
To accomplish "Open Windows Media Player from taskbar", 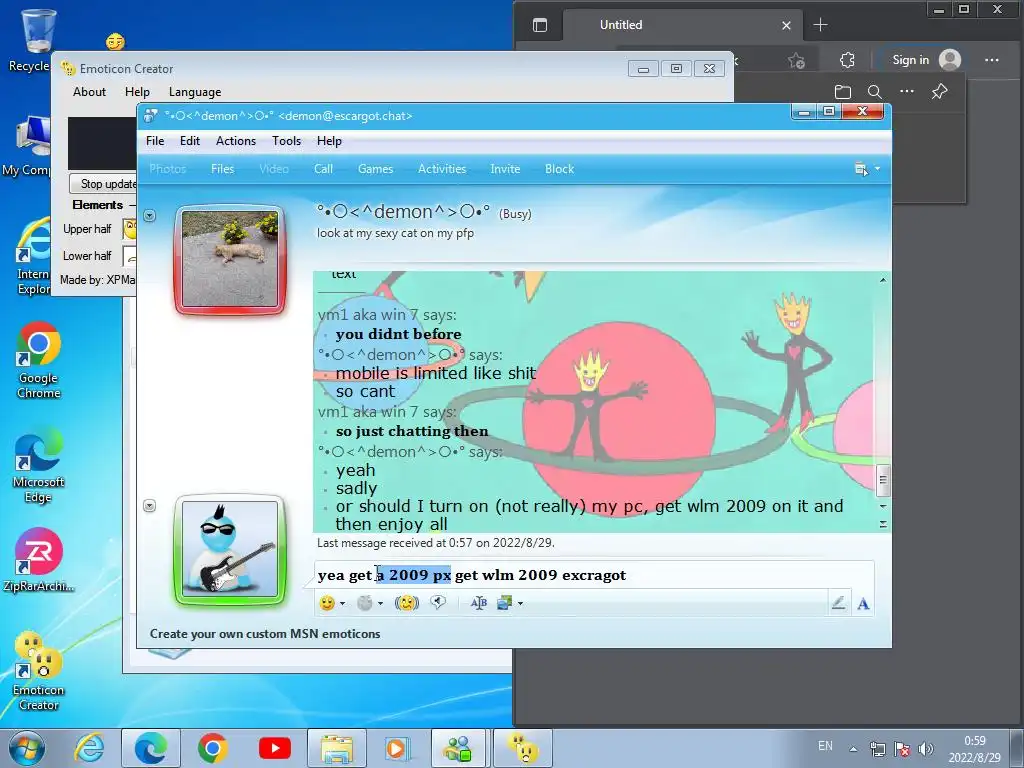I will coord(396,748).
